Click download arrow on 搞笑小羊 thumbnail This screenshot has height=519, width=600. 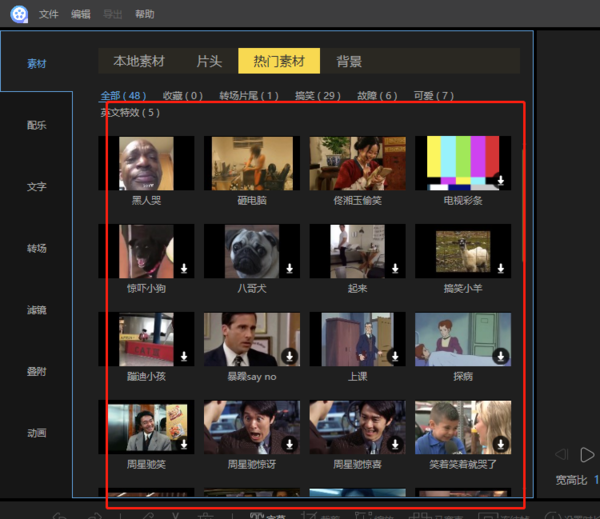(500, 269)
